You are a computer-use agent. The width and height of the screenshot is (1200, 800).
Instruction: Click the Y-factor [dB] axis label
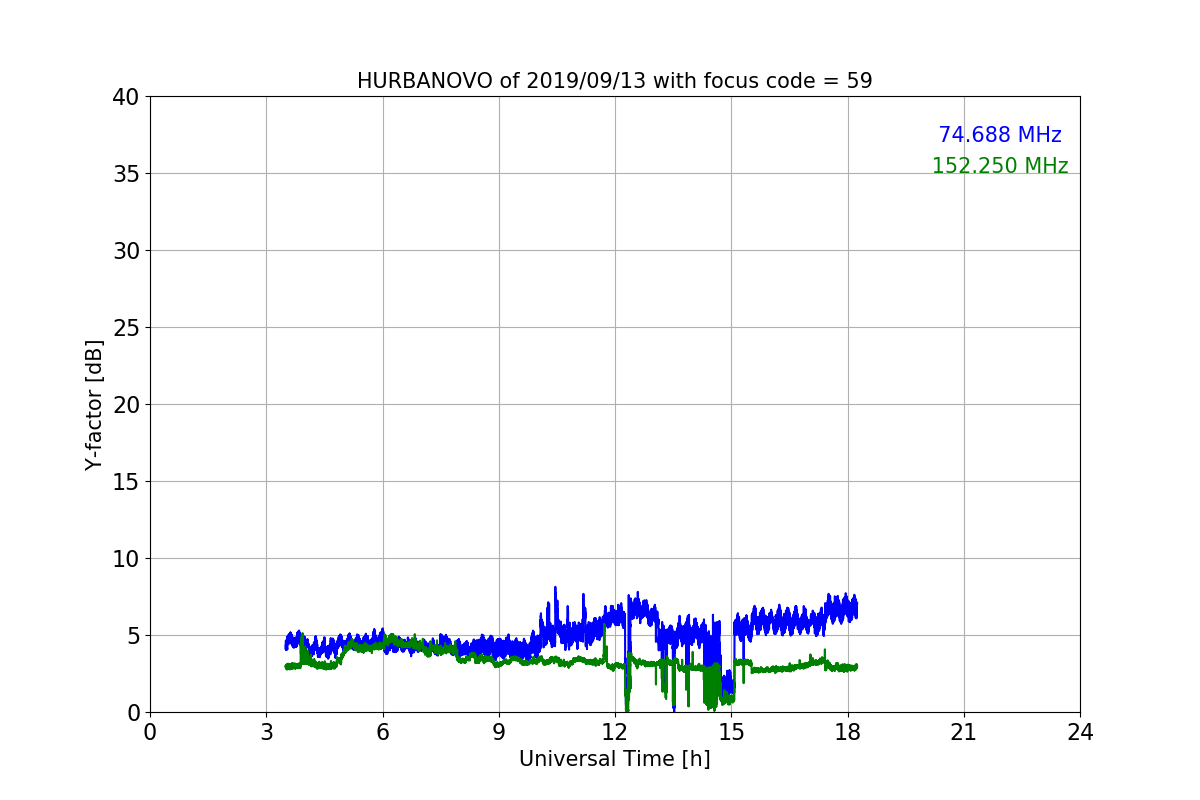94,404
